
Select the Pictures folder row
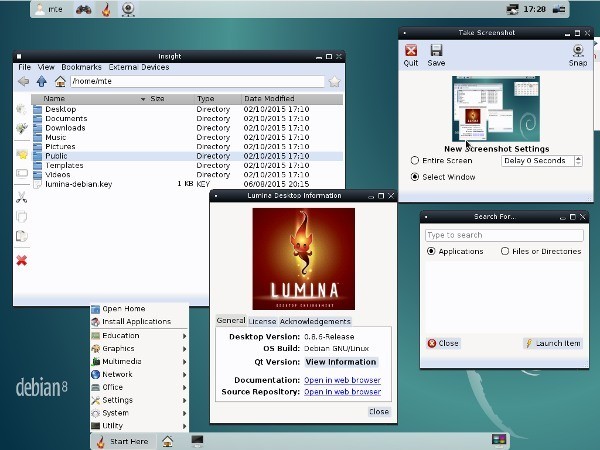pos(187,147)
